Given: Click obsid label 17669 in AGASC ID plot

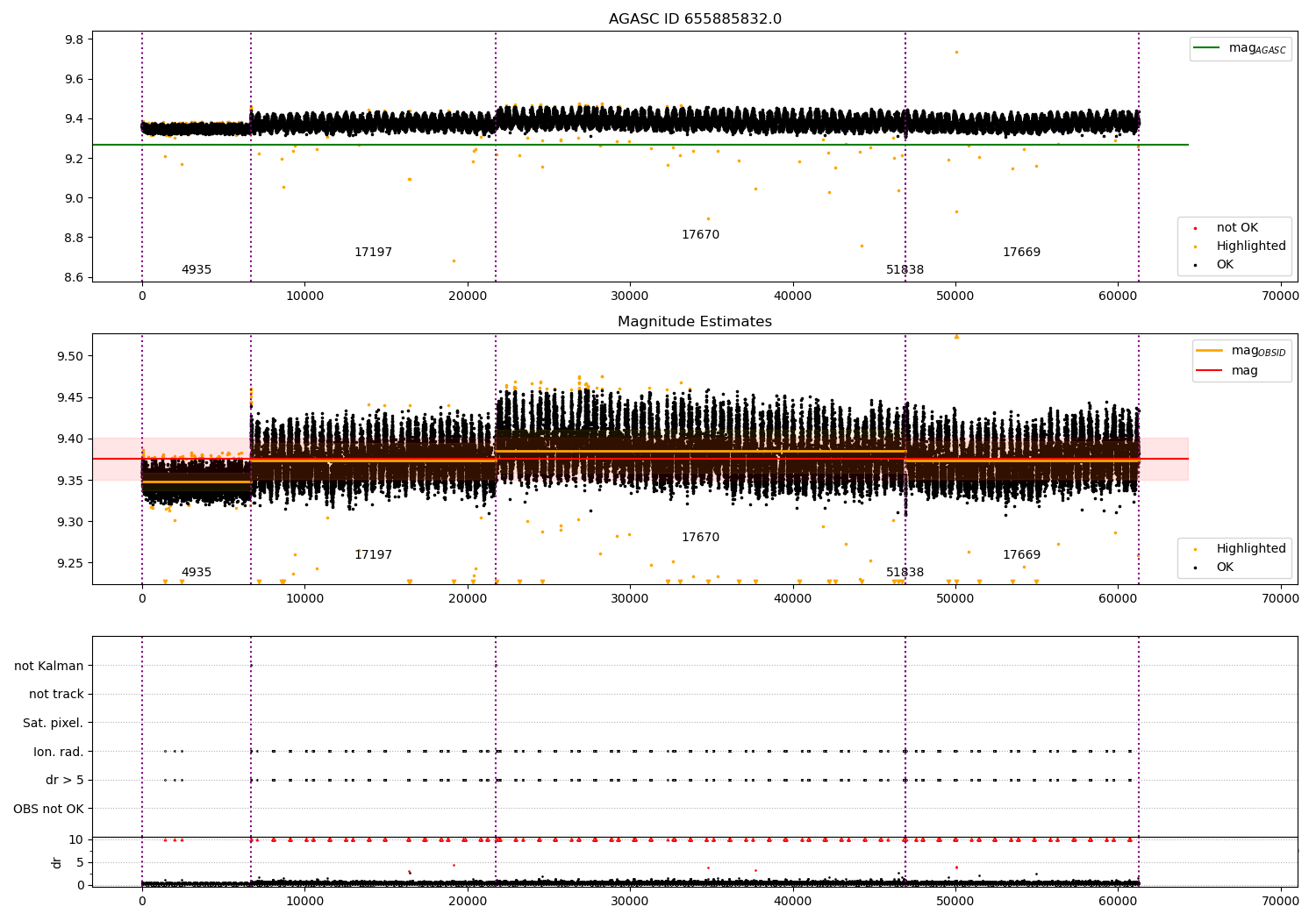Looking at the screenshot, I should pos(1021,253).
